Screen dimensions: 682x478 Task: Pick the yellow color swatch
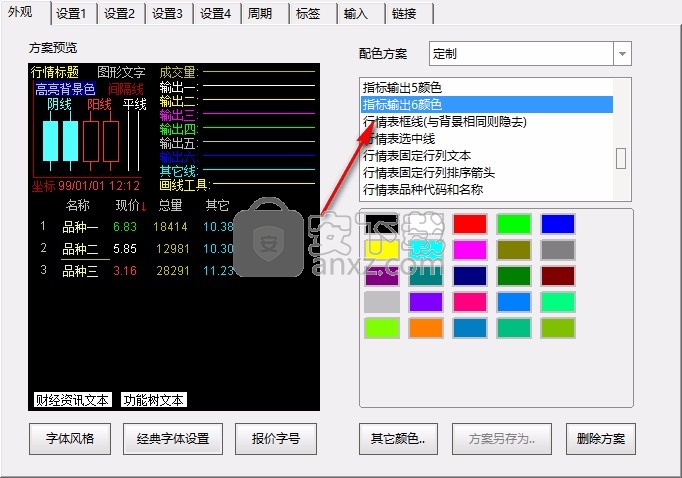coord(382,250)
